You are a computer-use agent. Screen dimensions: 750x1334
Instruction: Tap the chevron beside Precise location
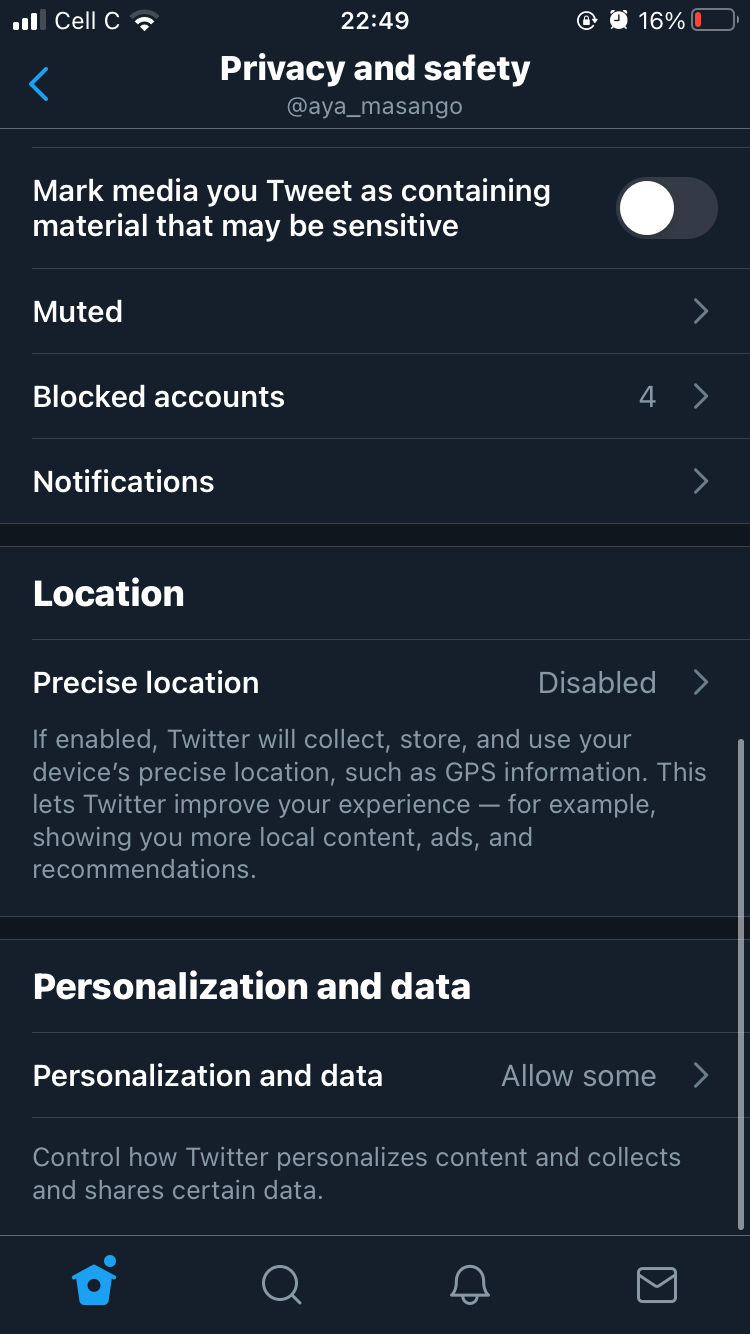[x=701, y=683]
